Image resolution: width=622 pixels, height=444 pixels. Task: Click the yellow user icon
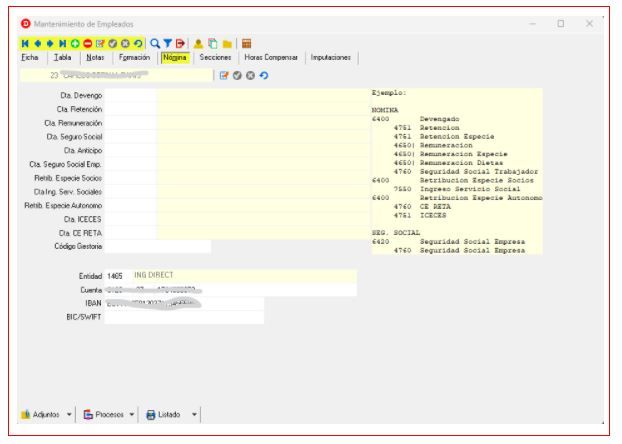click(198, 44)
